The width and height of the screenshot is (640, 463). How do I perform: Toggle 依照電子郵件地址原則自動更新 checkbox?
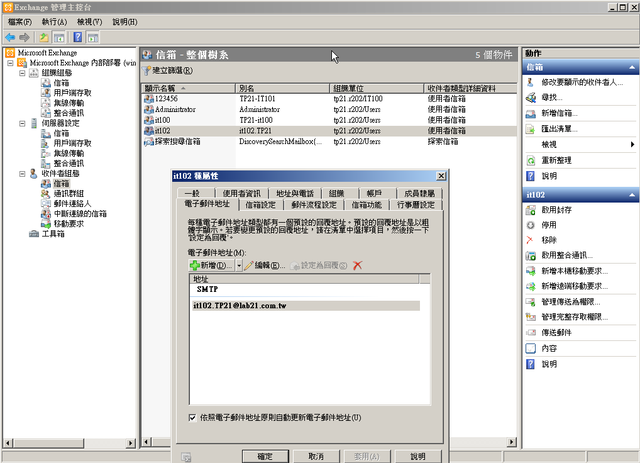(x=192, y=417)
